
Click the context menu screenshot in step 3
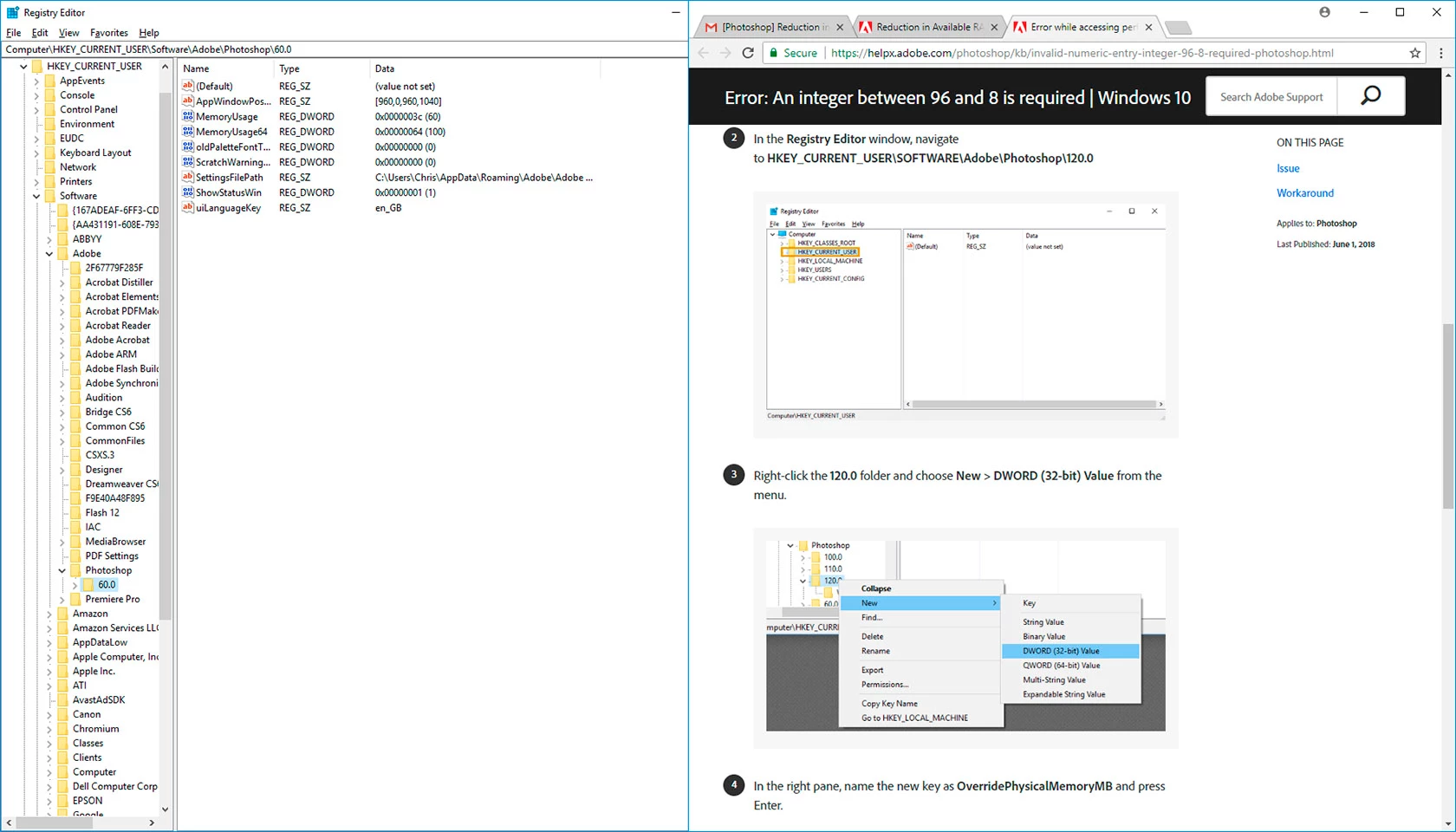(965, 638)
